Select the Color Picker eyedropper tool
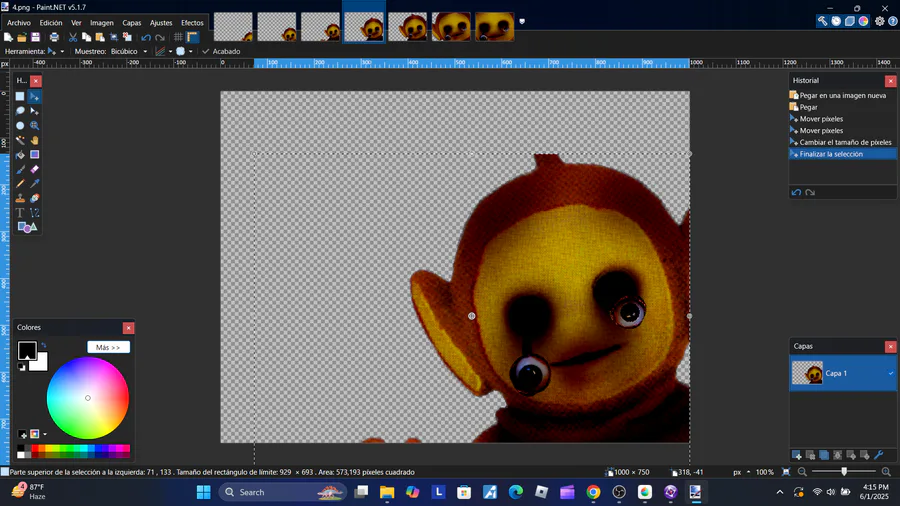The width and height of the screenshot is (900, 506). (34, 184)
